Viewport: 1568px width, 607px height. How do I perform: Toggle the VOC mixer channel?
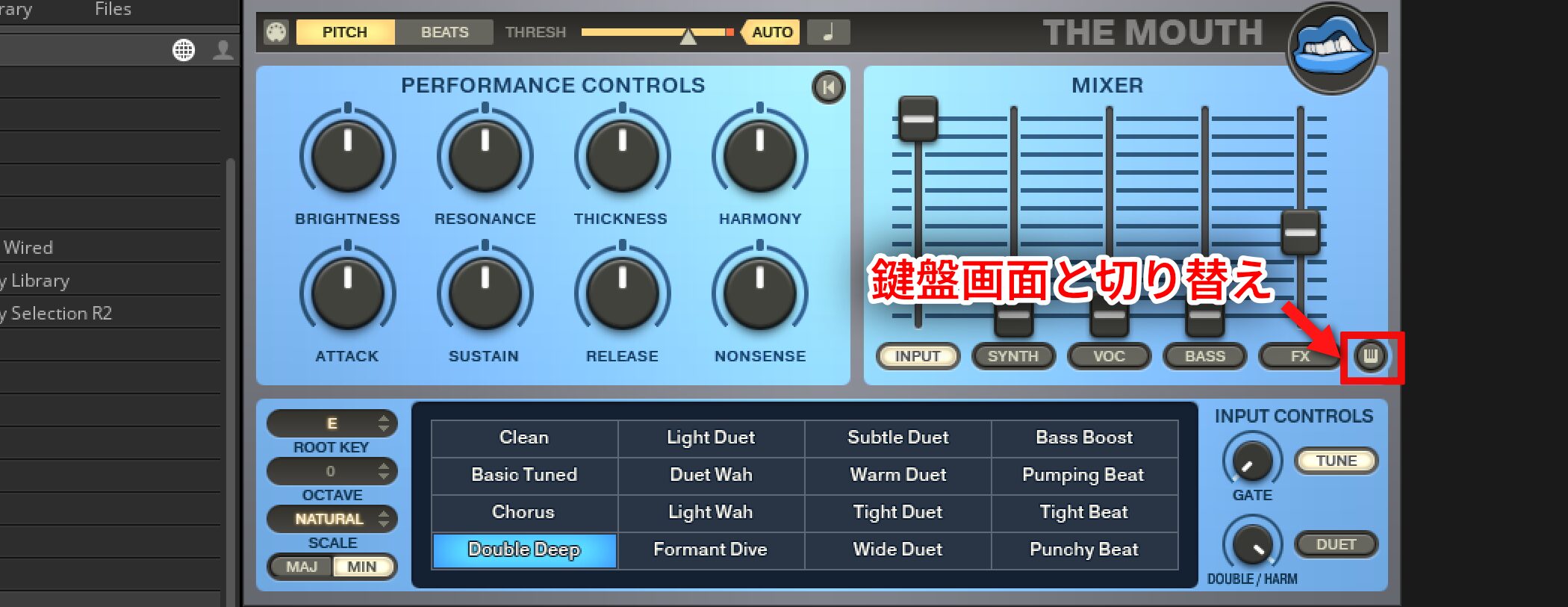1109,356
